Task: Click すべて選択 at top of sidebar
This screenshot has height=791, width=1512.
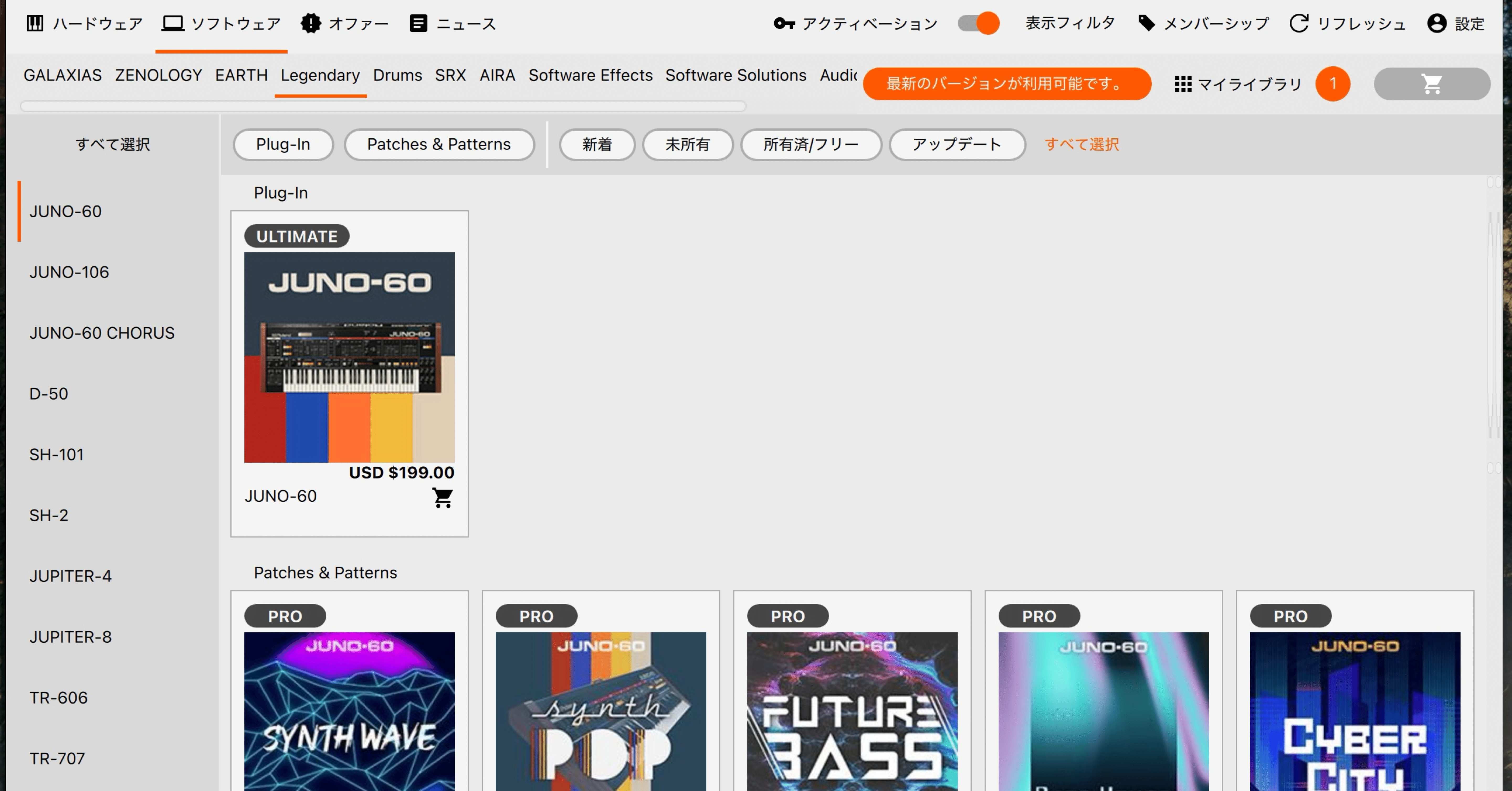Action: point(113,144)
